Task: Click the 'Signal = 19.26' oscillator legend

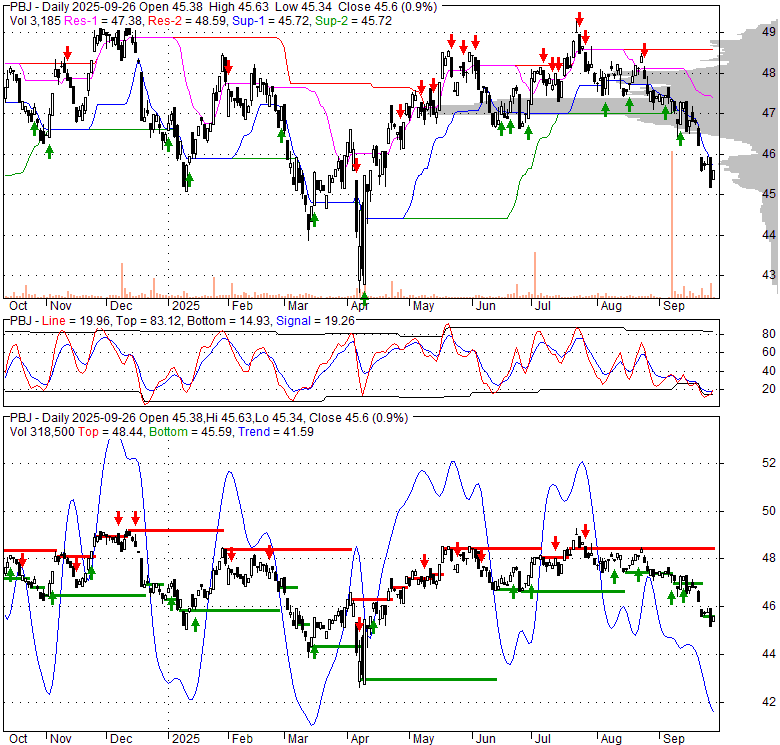Action: click(315, 321)
